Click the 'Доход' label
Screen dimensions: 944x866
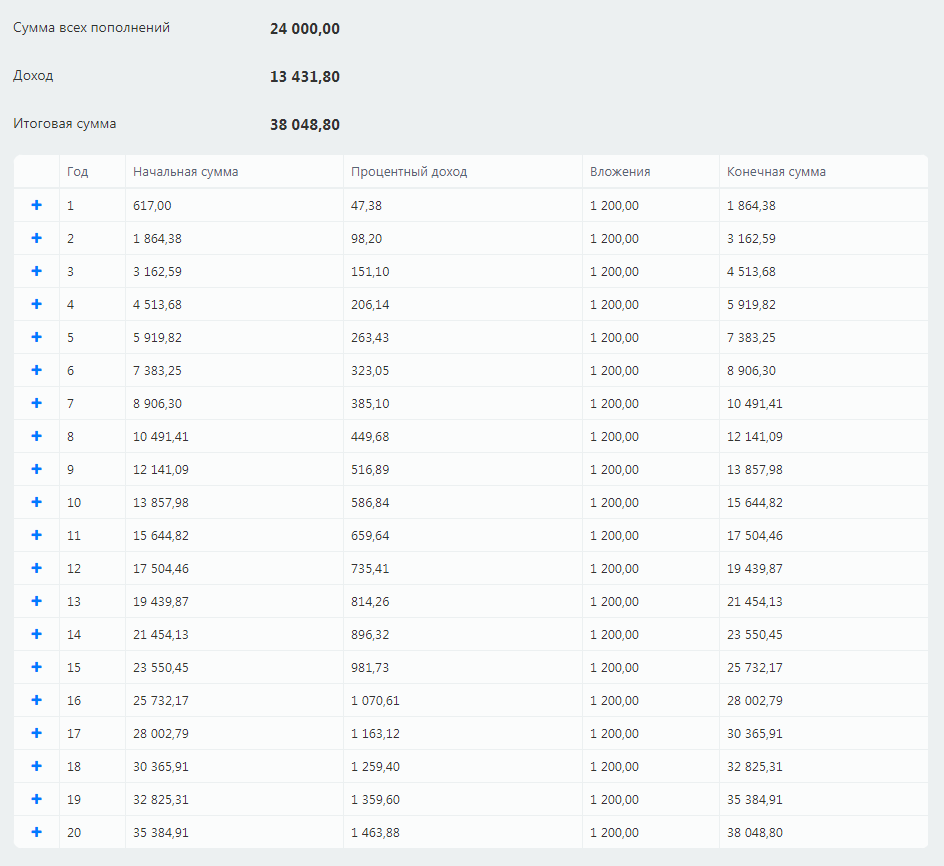tap(33, 76)
